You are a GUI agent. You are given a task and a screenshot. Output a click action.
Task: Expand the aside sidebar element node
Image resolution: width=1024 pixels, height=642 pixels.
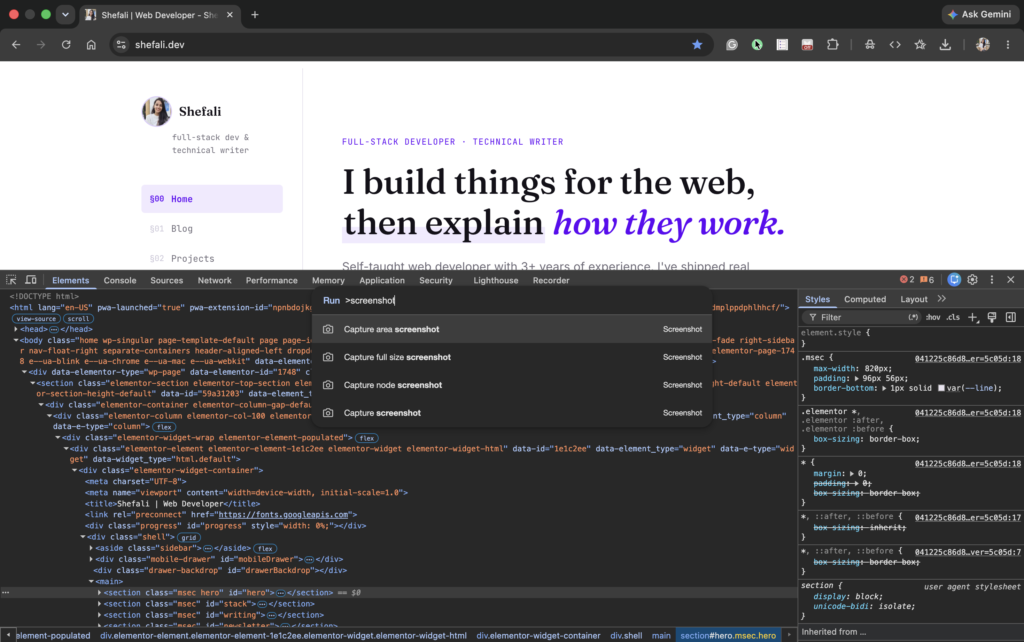click(91, 548)
